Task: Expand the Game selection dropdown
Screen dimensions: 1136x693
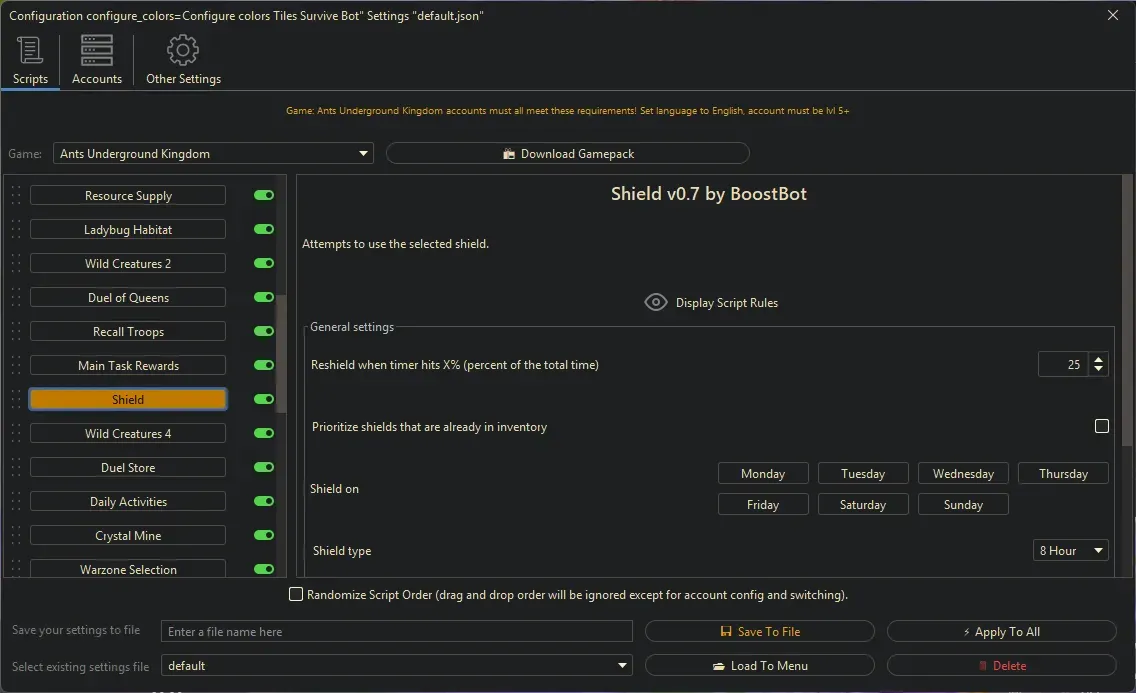Action: coord(363,154)
